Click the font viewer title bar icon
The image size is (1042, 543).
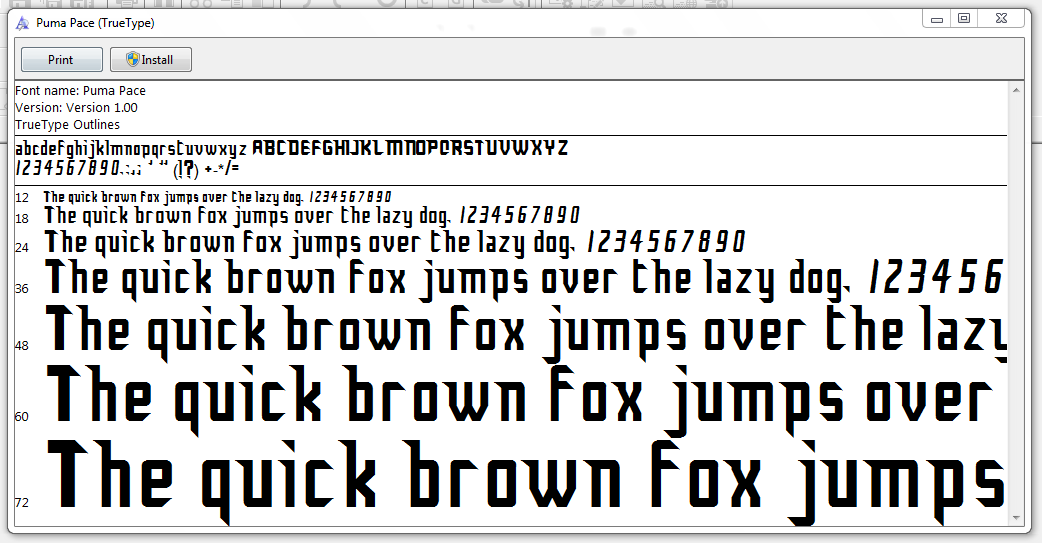pyautogui.click(x=23, y=23)
